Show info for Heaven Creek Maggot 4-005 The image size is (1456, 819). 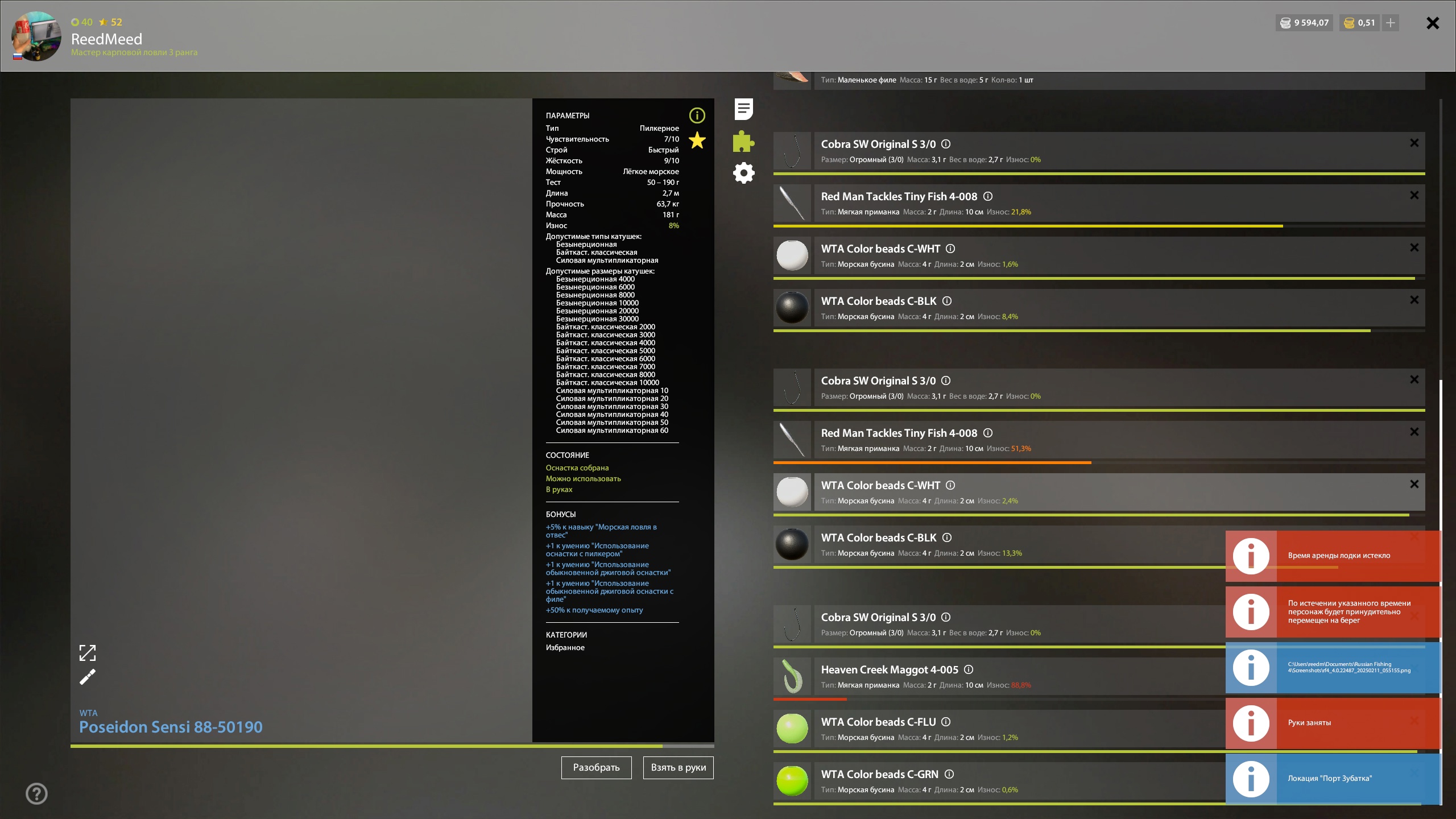point(969,669)
